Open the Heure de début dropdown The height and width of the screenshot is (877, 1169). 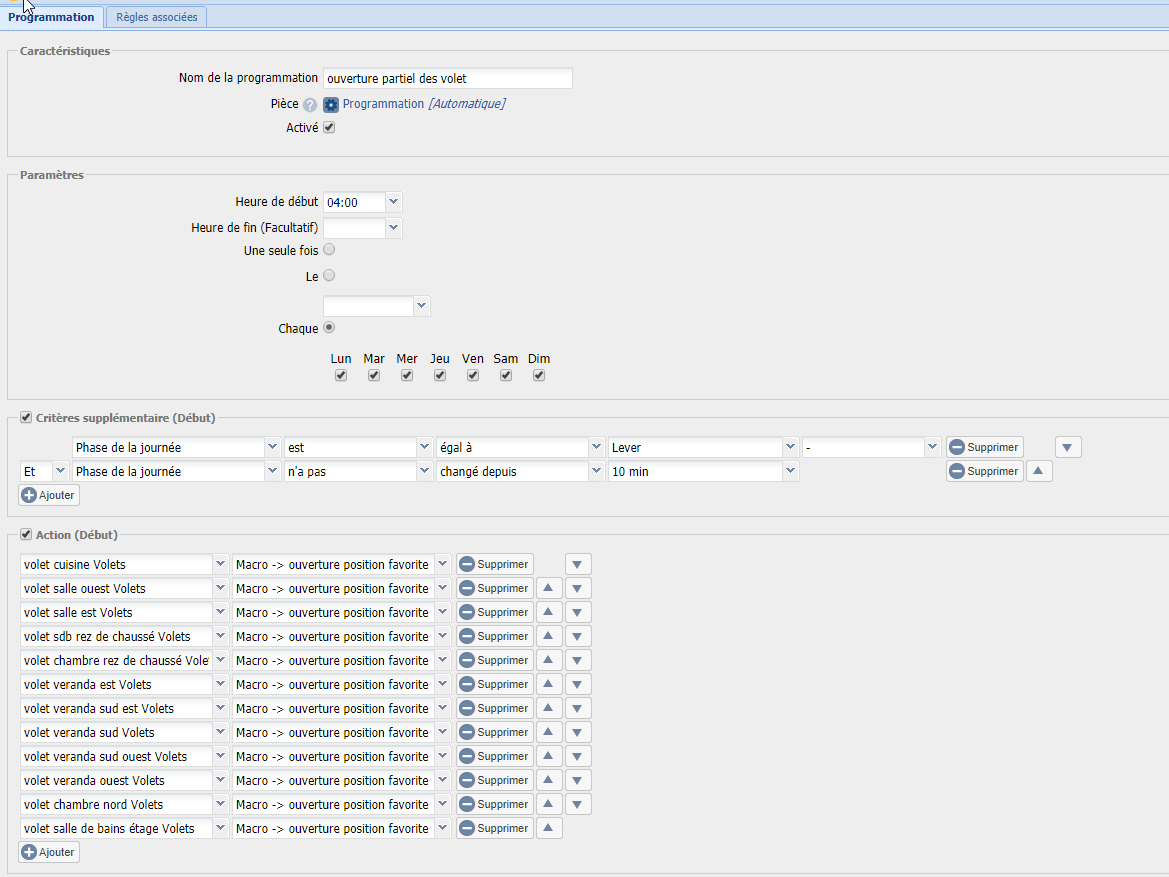(394, 202)
